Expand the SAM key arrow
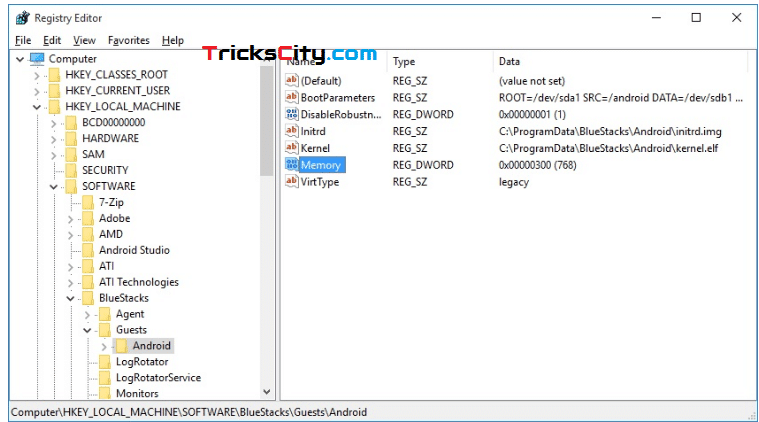 [x=54, y=155]
